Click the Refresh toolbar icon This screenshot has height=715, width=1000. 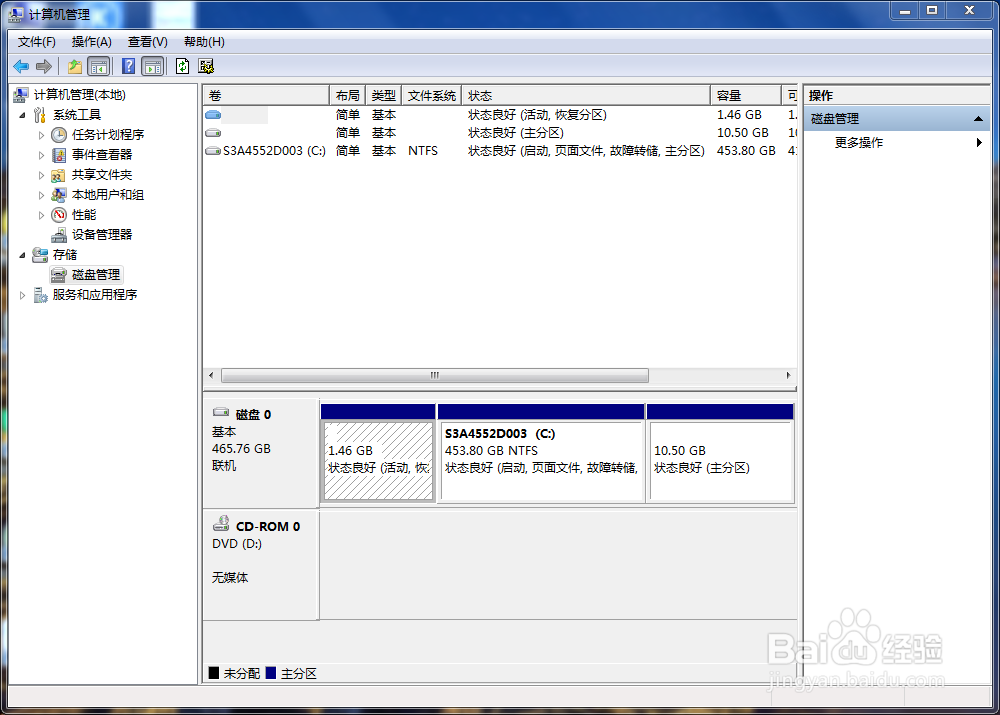[x=182, y=66]
